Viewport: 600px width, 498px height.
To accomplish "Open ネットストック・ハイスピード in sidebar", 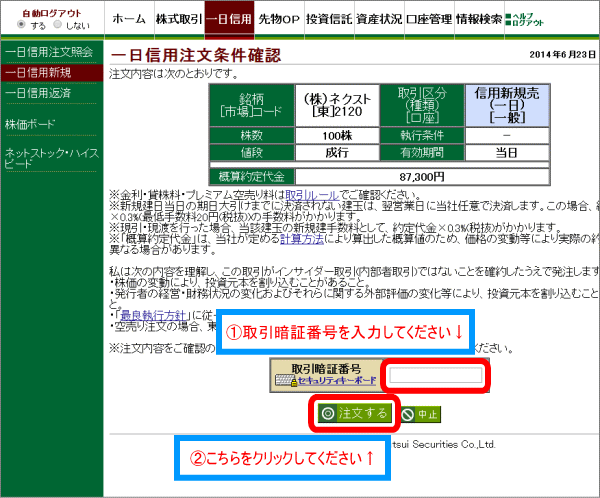I will coord(52,158).
